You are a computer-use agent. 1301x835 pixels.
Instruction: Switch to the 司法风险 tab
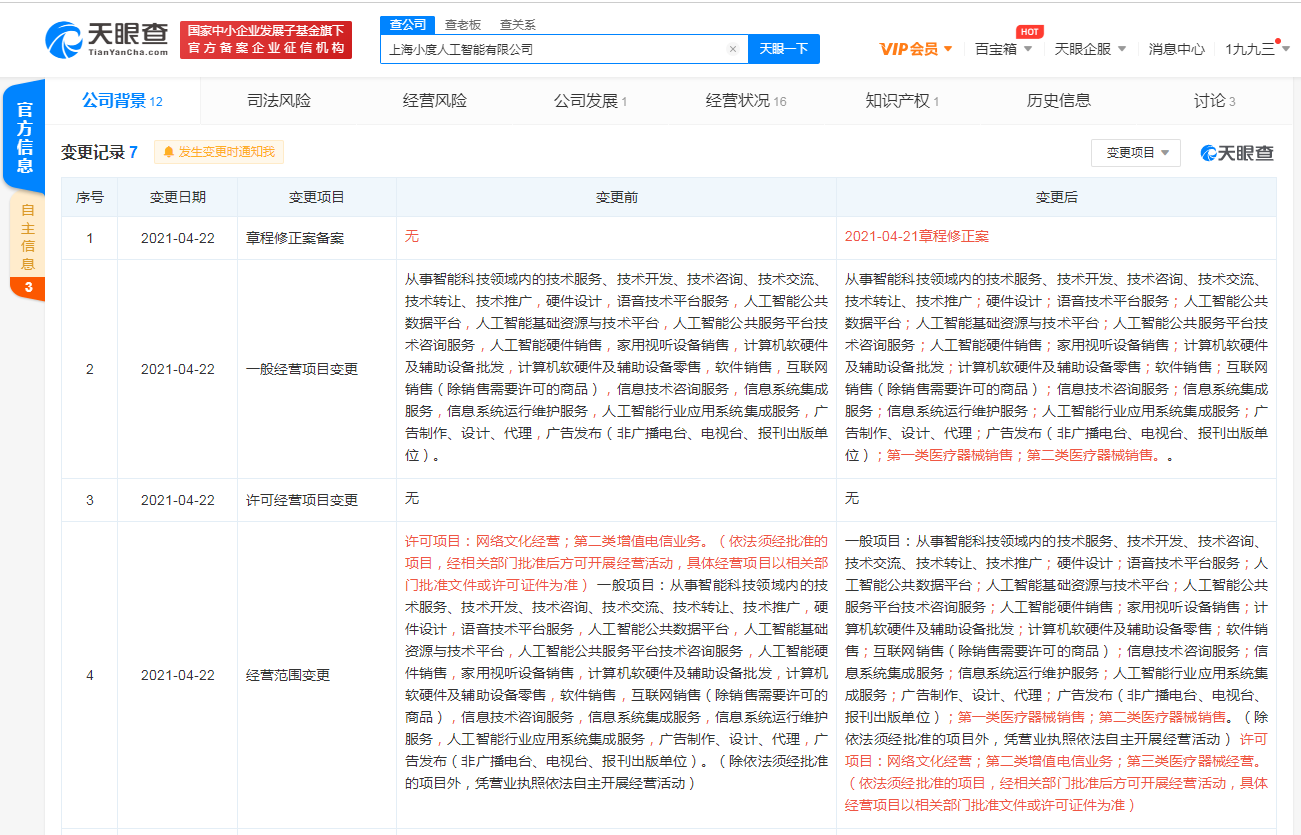[278, 100]
